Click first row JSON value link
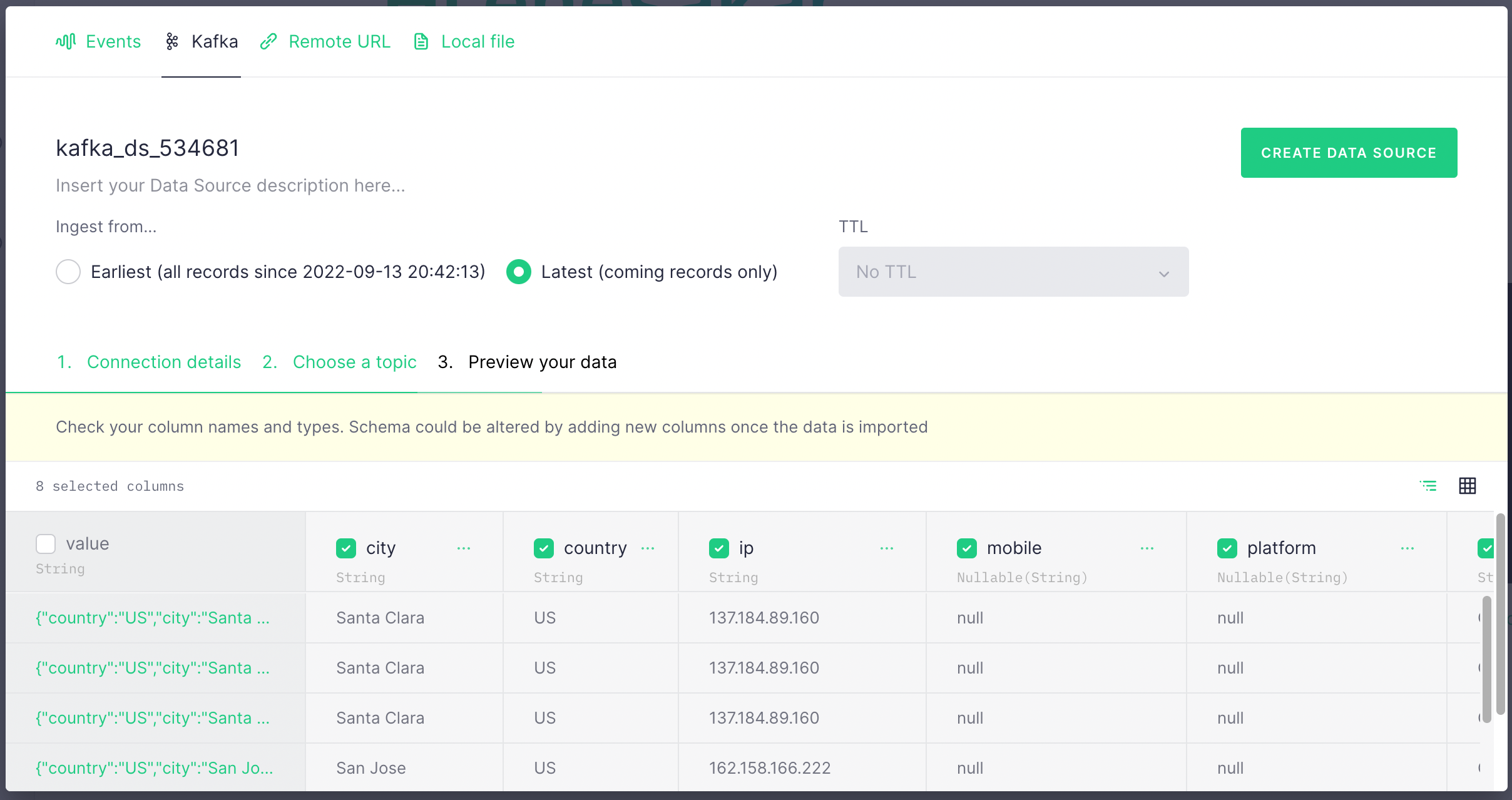1512x800 pixels. pyautogui.click(x=152, y=618)
